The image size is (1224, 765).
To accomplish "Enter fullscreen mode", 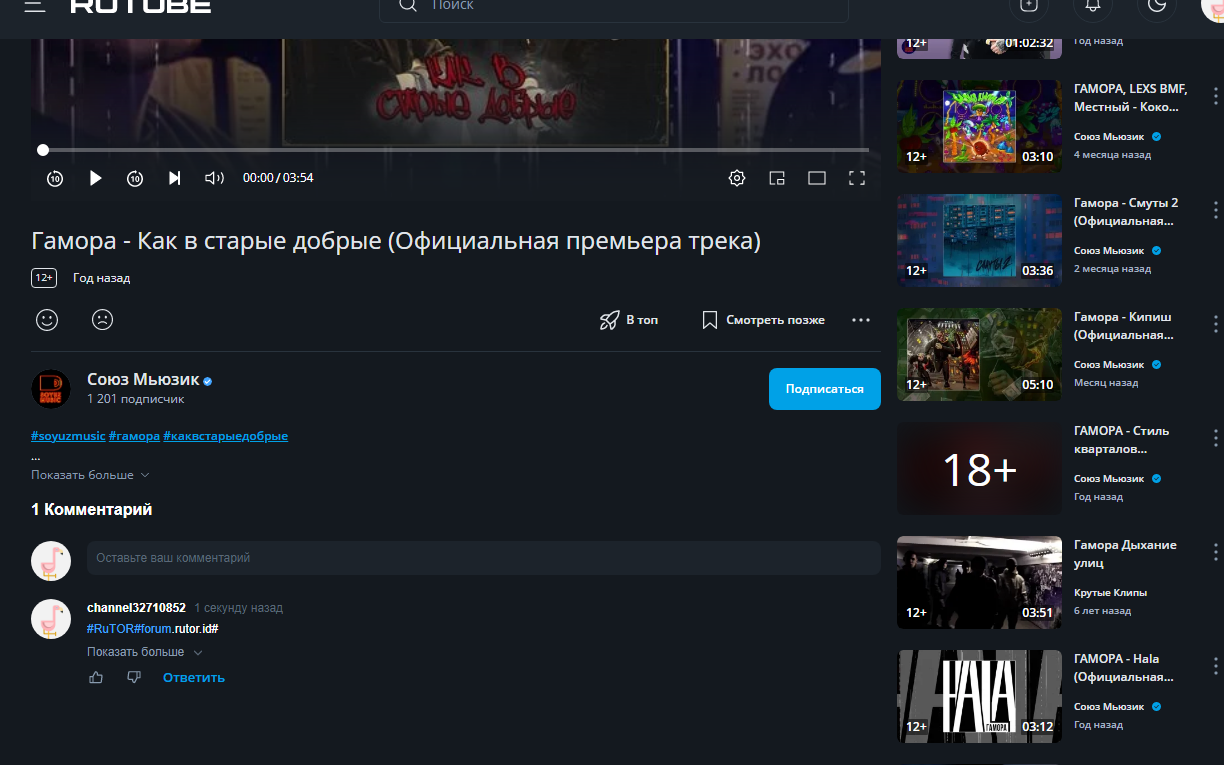I will click(857, 178).
